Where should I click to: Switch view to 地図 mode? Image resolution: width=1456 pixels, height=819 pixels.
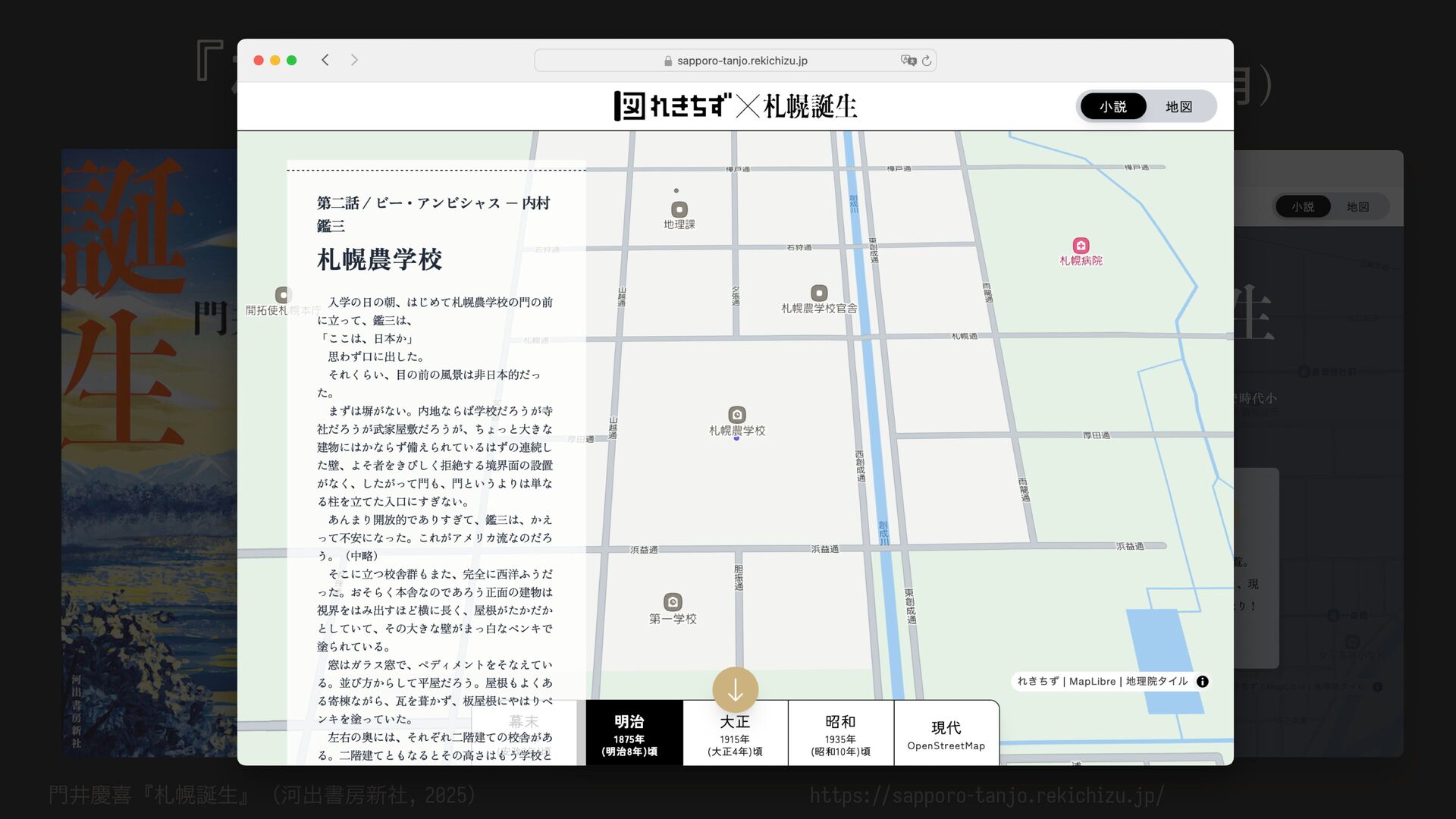1178,107
